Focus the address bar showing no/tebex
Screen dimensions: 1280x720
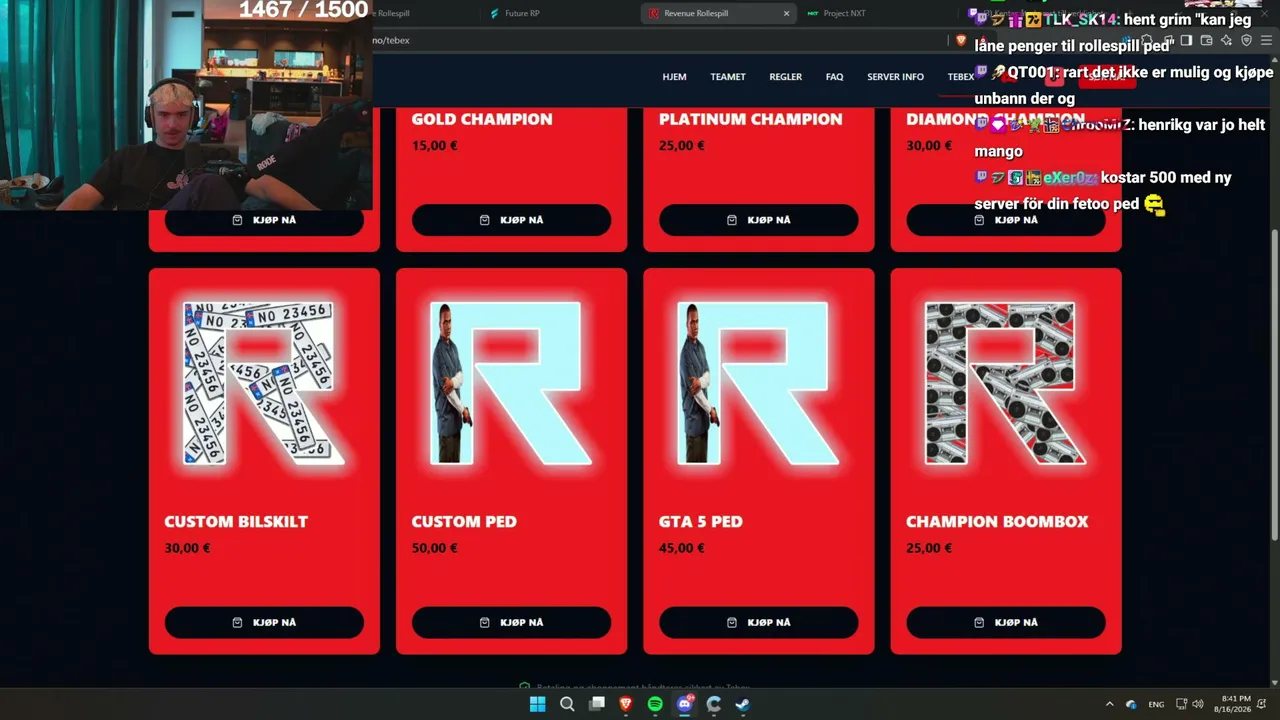[x=660, y=40]
